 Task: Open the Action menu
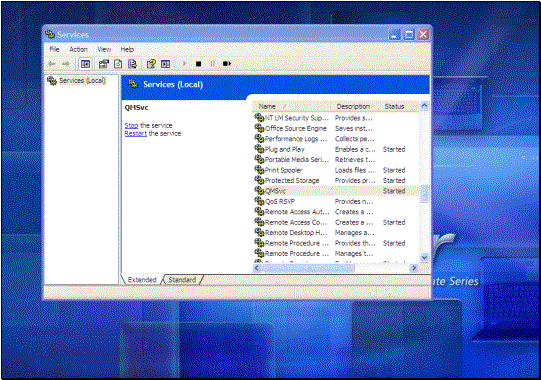(78, 49)
